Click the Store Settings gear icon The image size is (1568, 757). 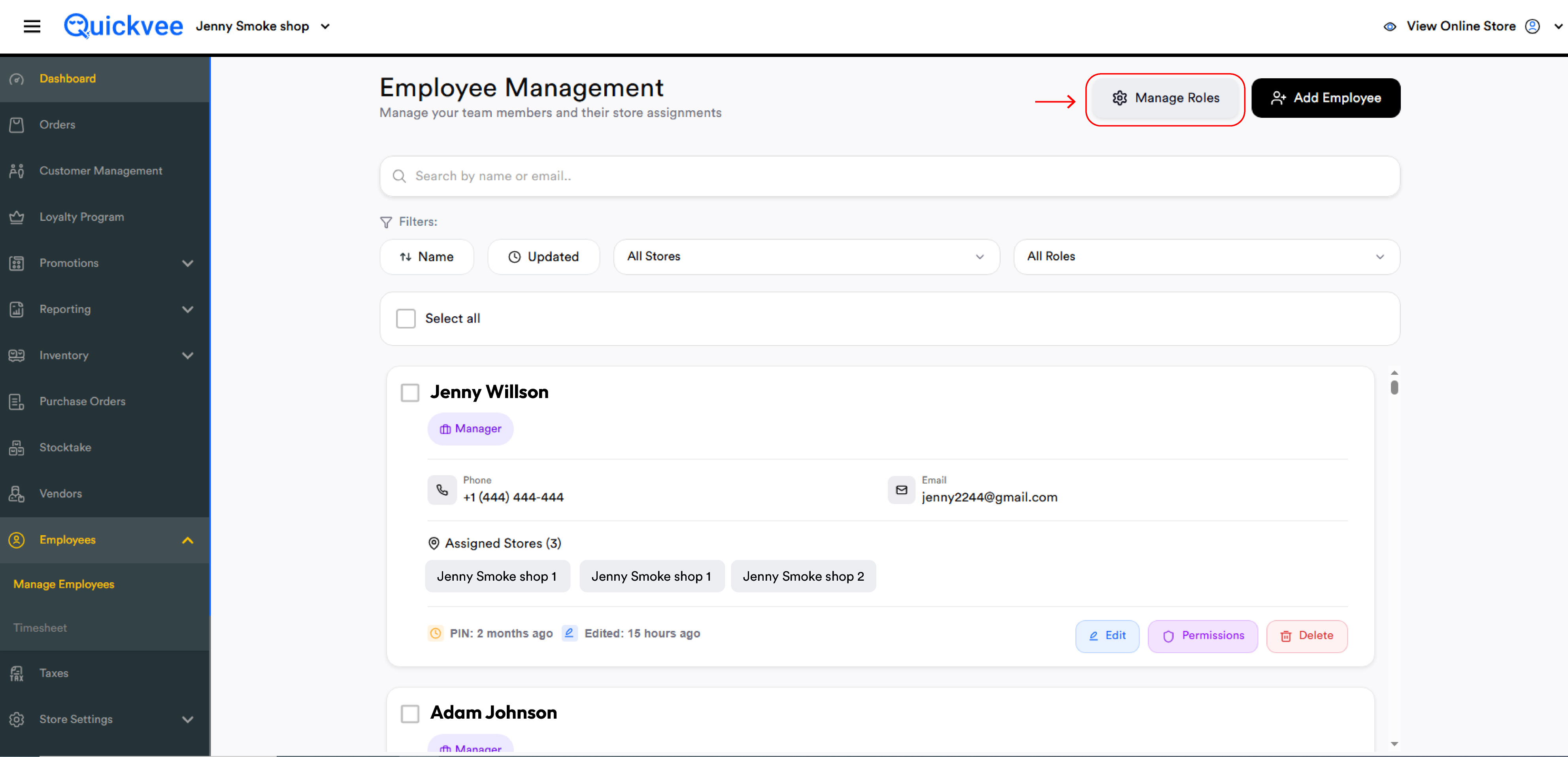pos(17,719)
